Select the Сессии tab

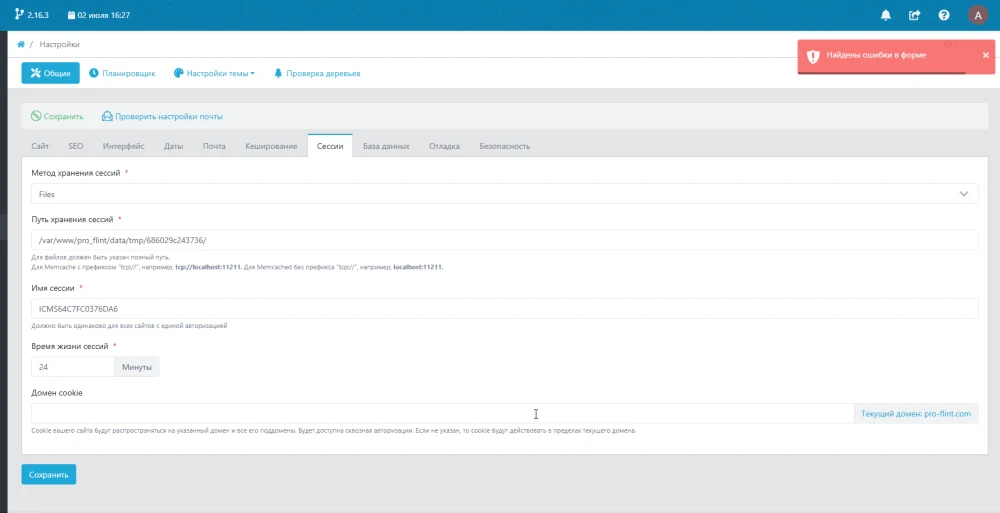(x=330, y=145)
